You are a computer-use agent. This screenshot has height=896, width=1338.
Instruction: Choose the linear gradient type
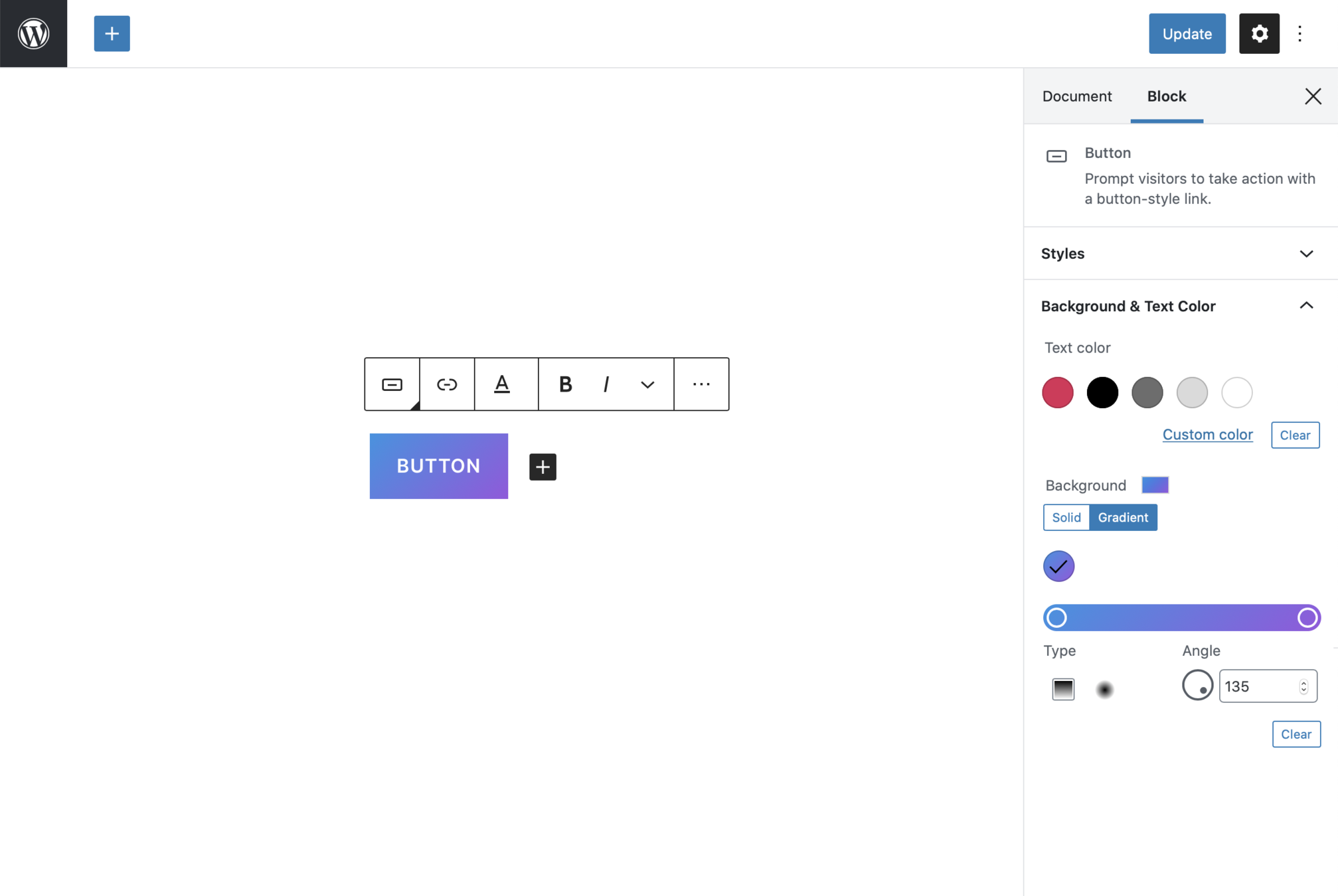pyautogui.click(x=1063, y=689)
